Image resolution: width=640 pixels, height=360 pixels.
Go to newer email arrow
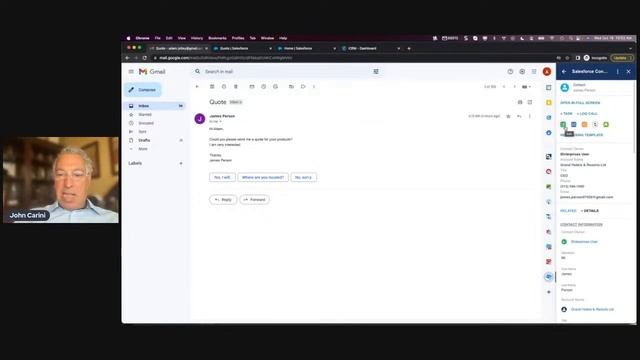(x=504, y=87)
